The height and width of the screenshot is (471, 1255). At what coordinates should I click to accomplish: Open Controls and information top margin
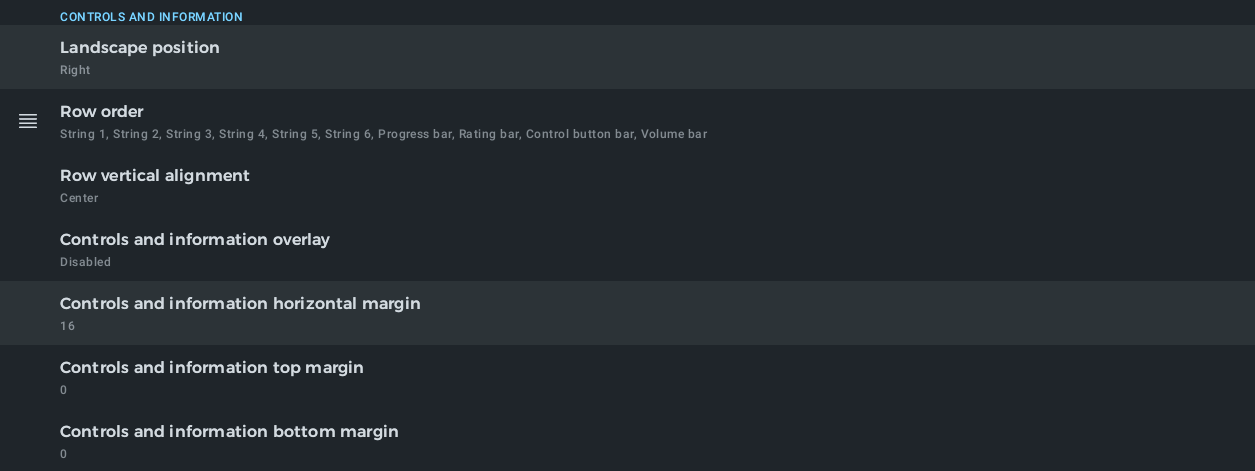(x=212, y=368)
